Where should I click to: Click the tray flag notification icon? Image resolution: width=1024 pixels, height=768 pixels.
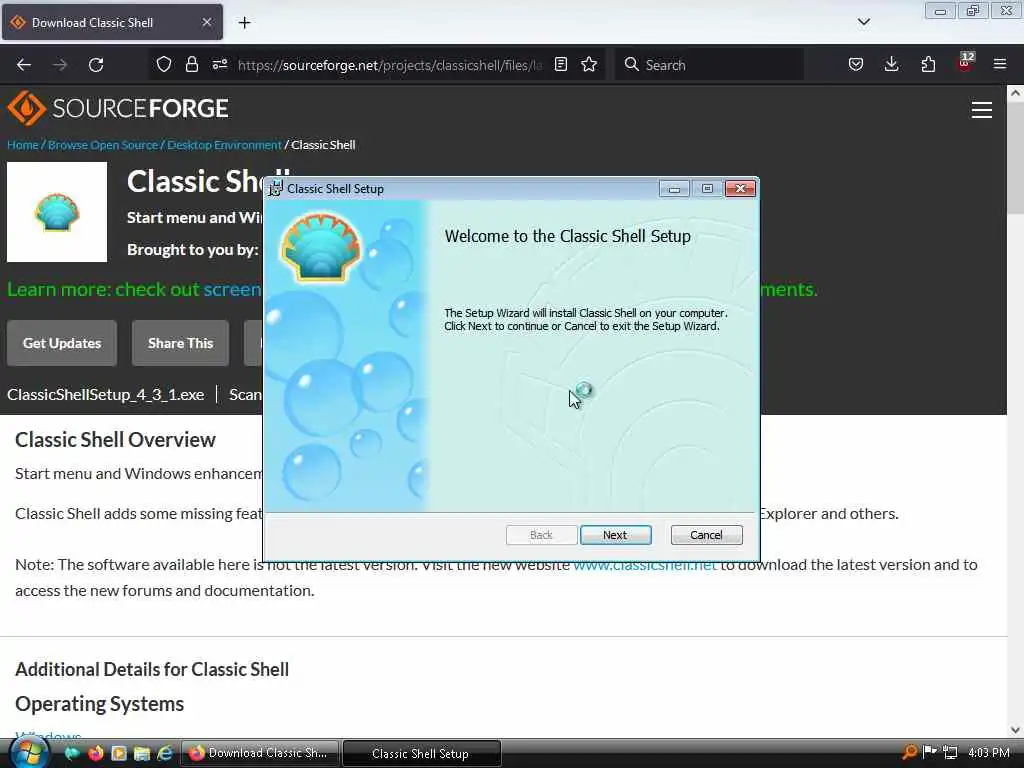click(929, 752)
